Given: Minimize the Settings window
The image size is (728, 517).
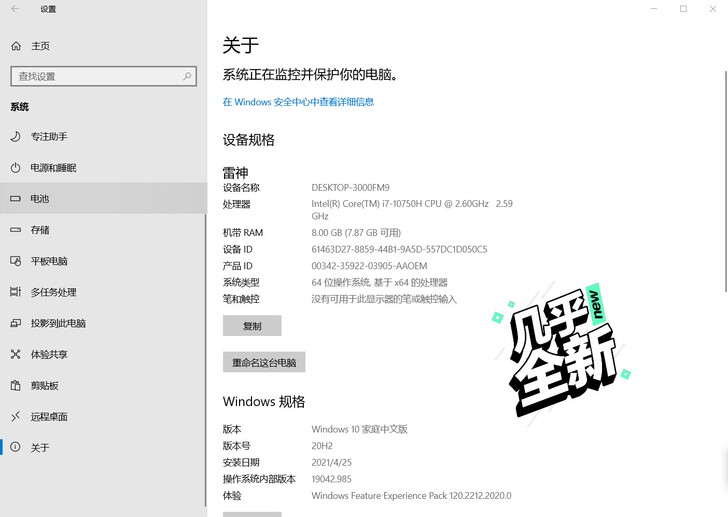Looking at the screenshot, I should pos(654,9).
